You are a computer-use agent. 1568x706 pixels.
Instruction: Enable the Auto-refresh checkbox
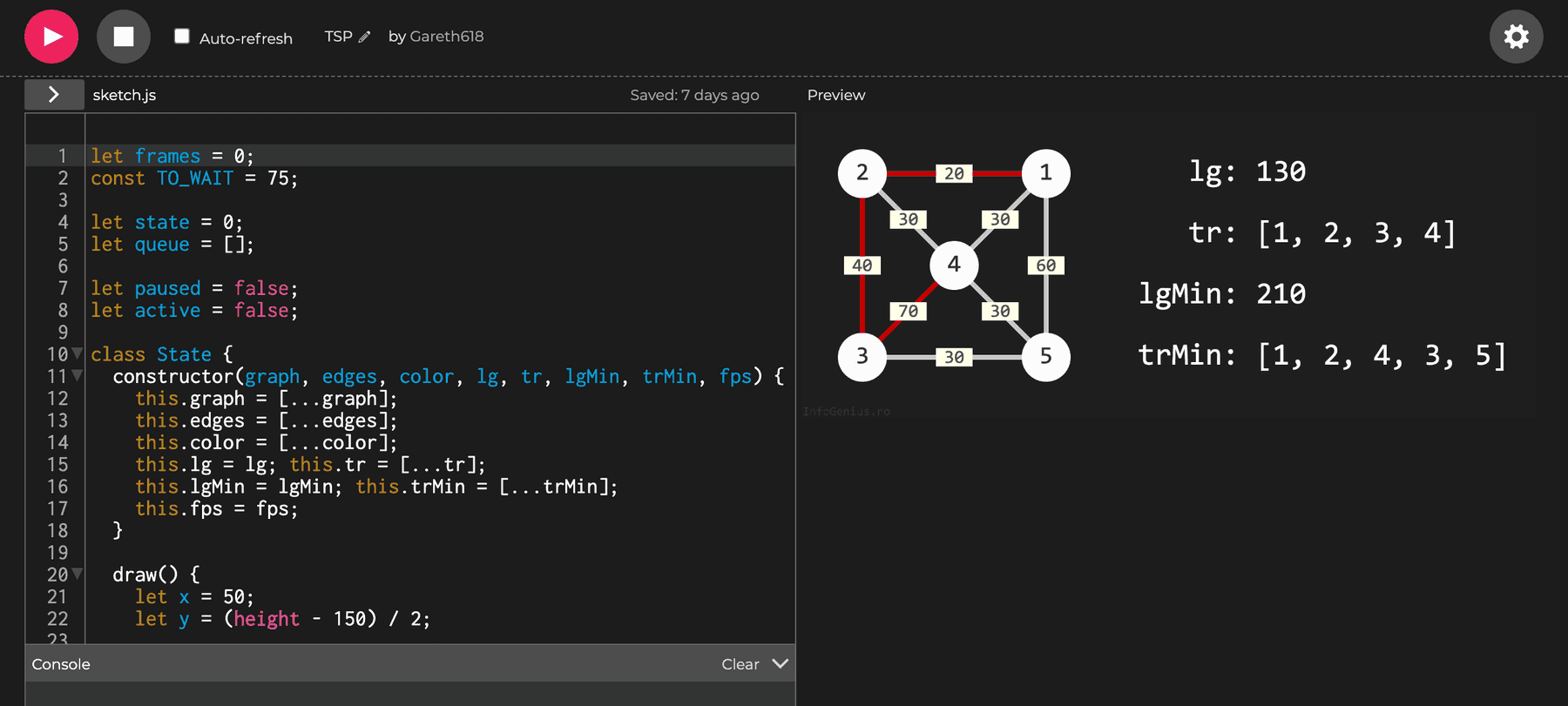[182, 36]
